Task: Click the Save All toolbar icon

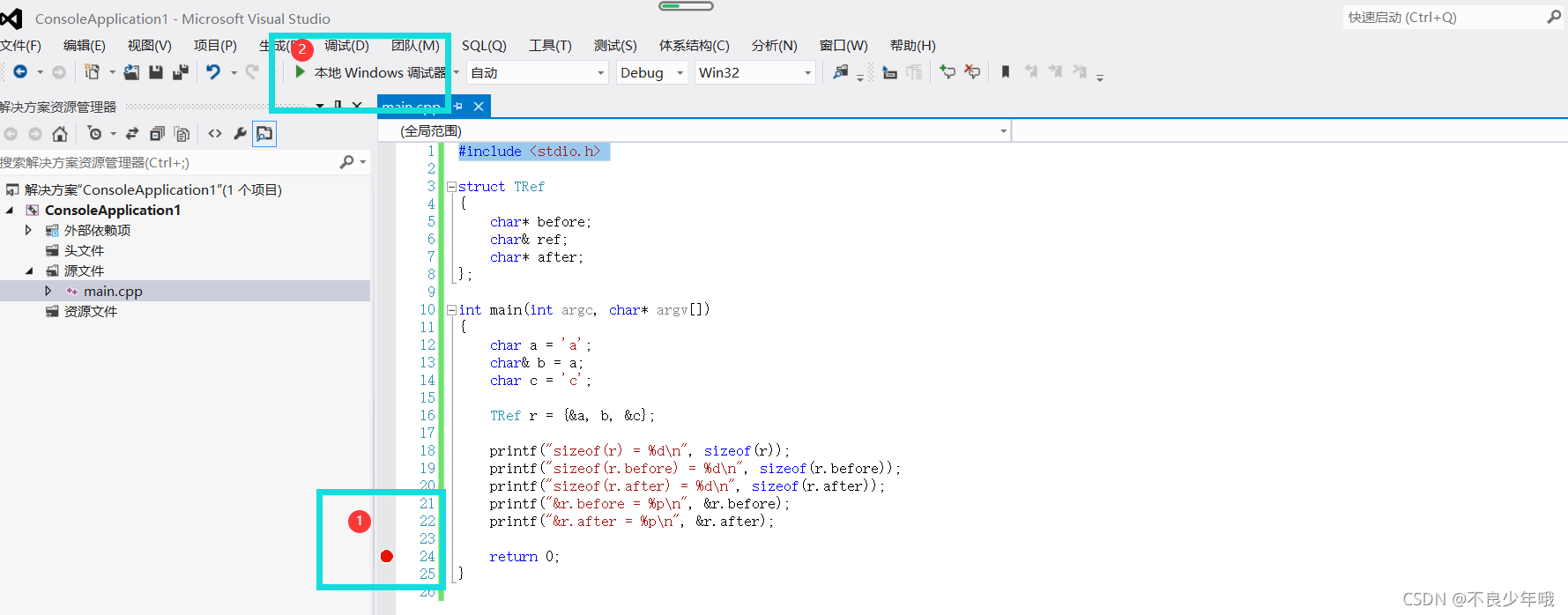Action: tap(181, 72)
